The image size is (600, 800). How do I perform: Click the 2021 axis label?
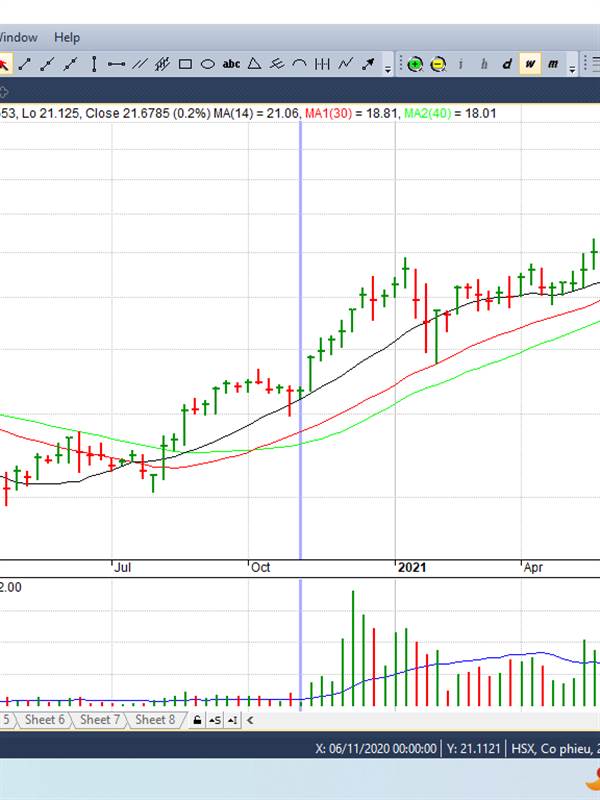tap(412, 567)
